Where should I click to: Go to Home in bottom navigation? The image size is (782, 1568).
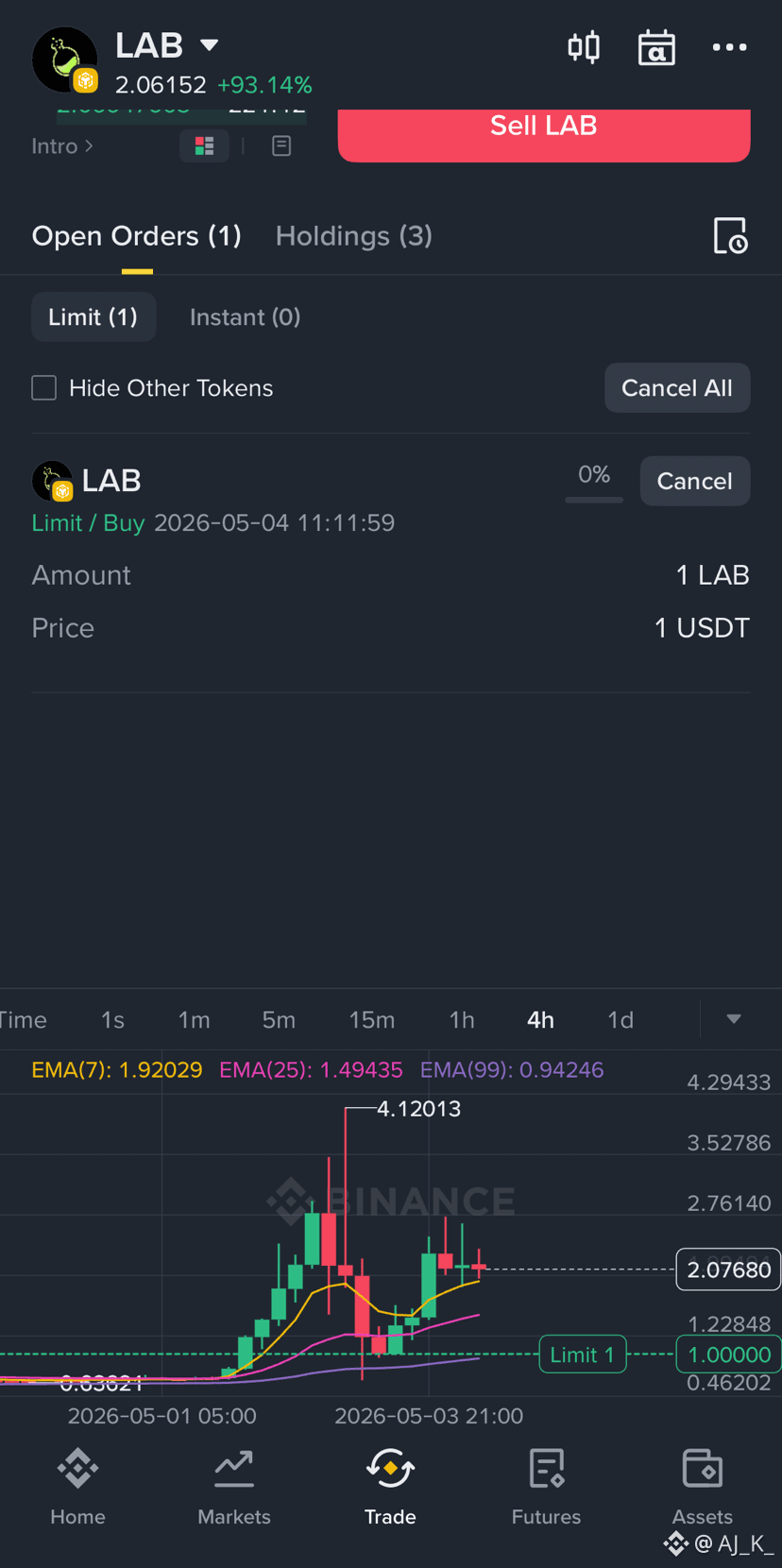pos(77,1488)
